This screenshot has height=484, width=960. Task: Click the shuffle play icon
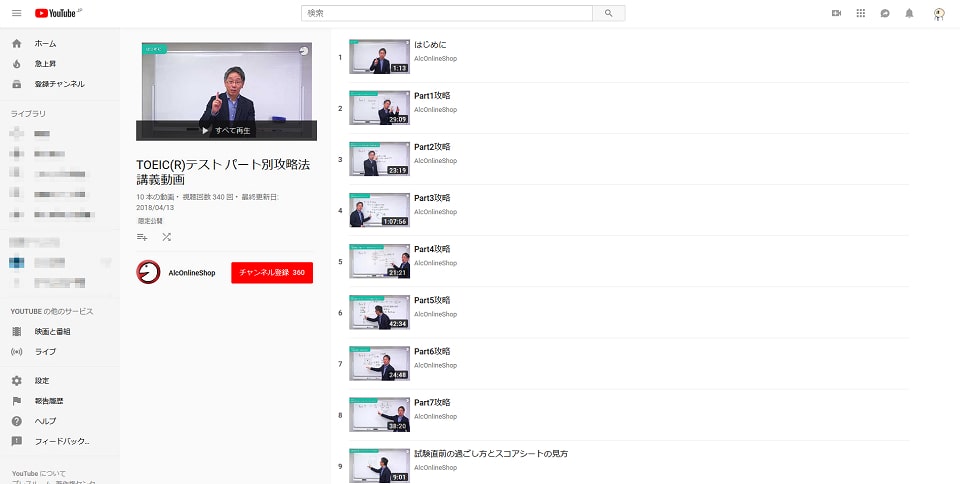[167, 237]
